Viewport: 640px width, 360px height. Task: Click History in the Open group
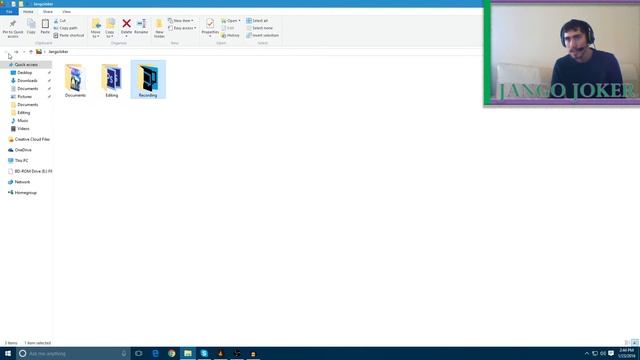tap(231, 36)
